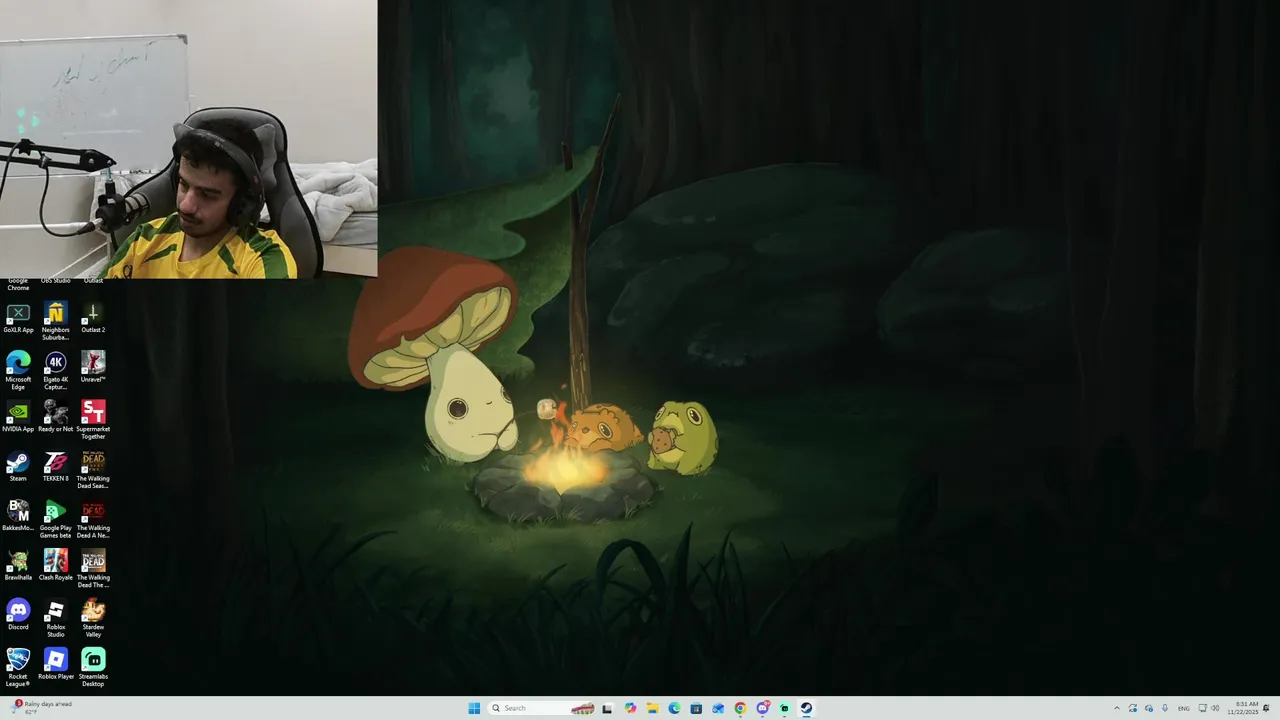Select the BakkesMod desktop icon

(x=18, y=517)
